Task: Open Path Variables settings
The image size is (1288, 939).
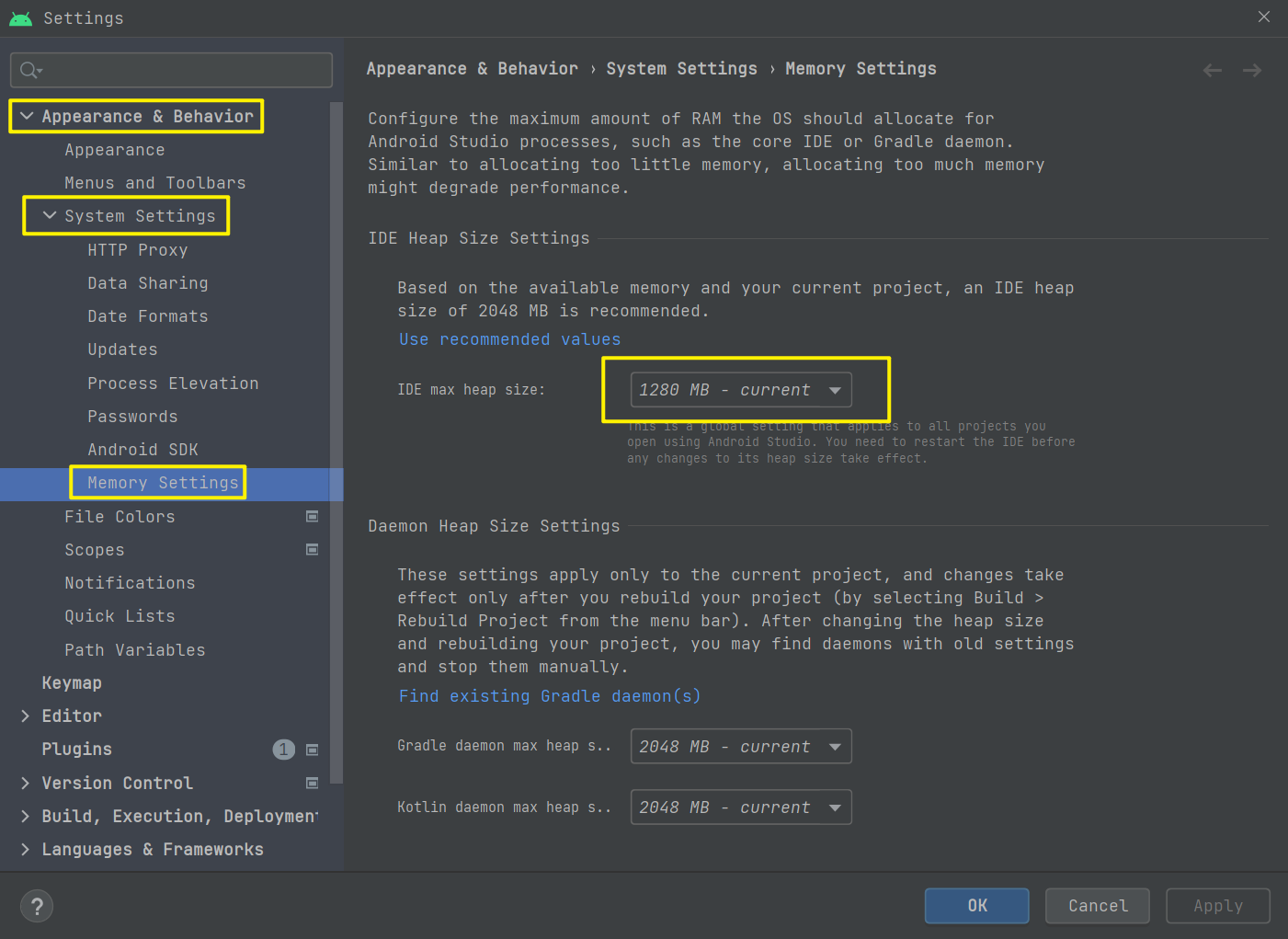Action: pyautogui.click(x=135, y=650)
